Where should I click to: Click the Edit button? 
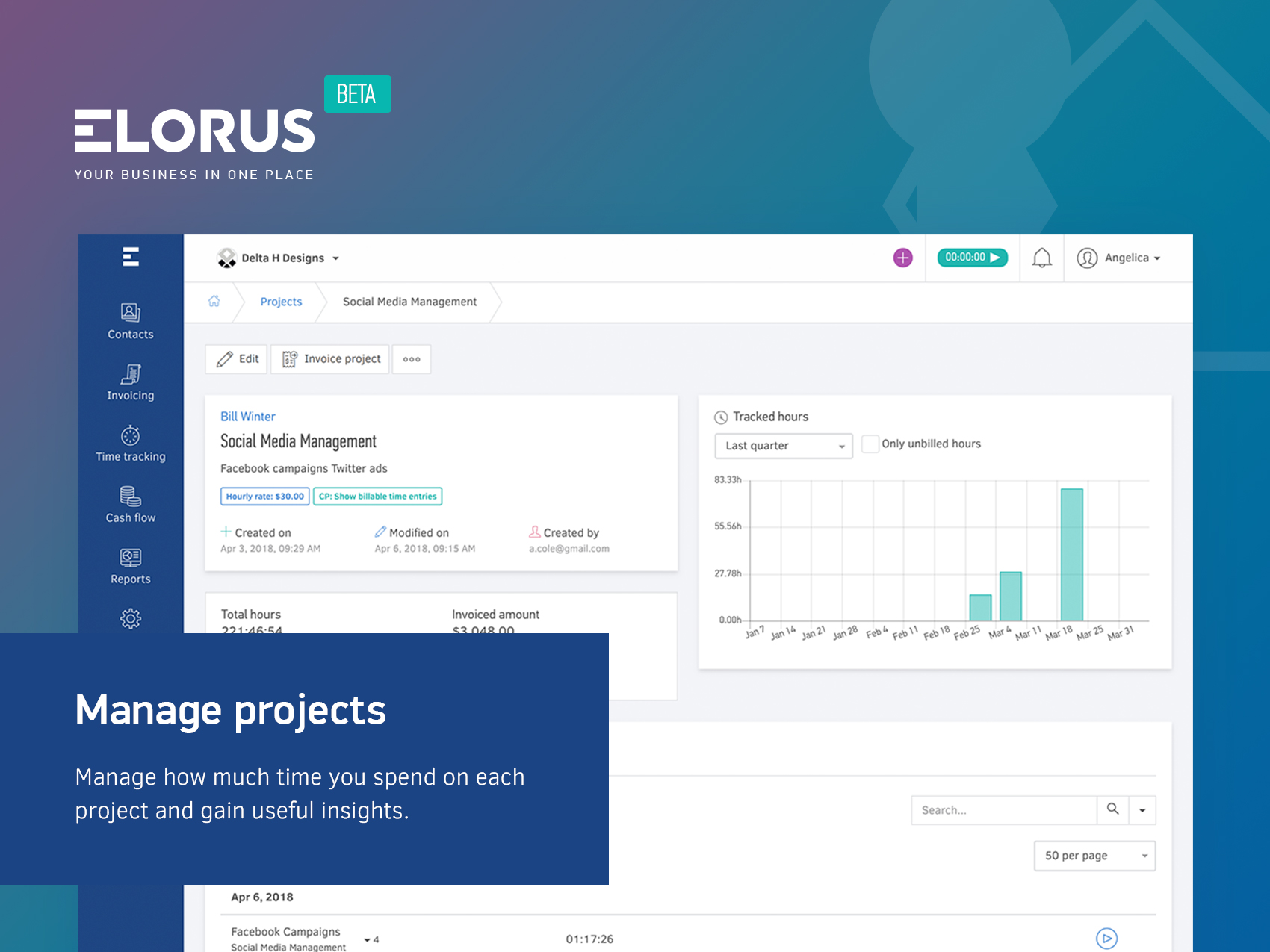(237, 359)
